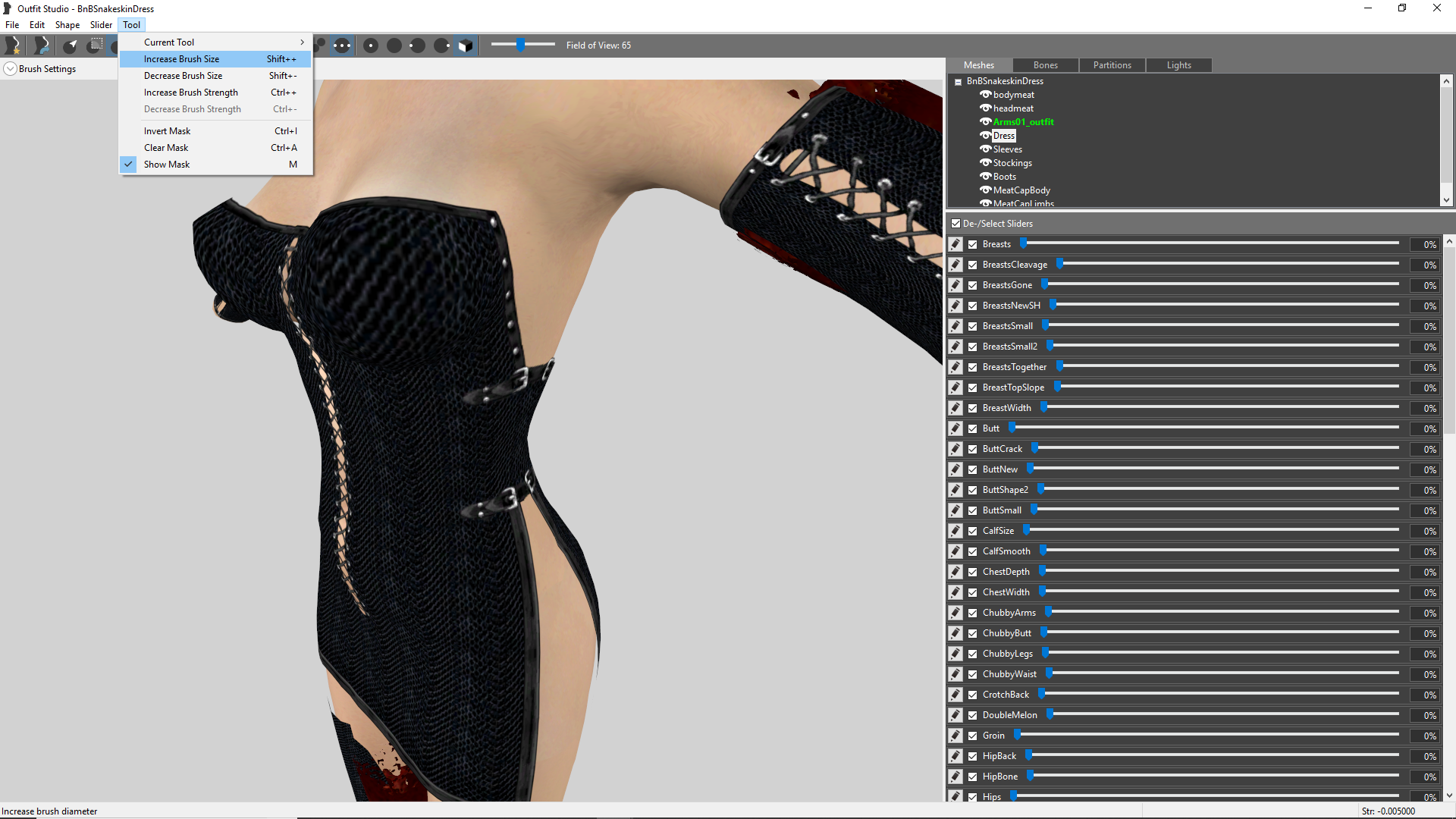The height and width of the screenshot is (819, 1456).
Task: Uncheck the BreastsCleavage slider checkbox
Action: [x=973, y=265]
